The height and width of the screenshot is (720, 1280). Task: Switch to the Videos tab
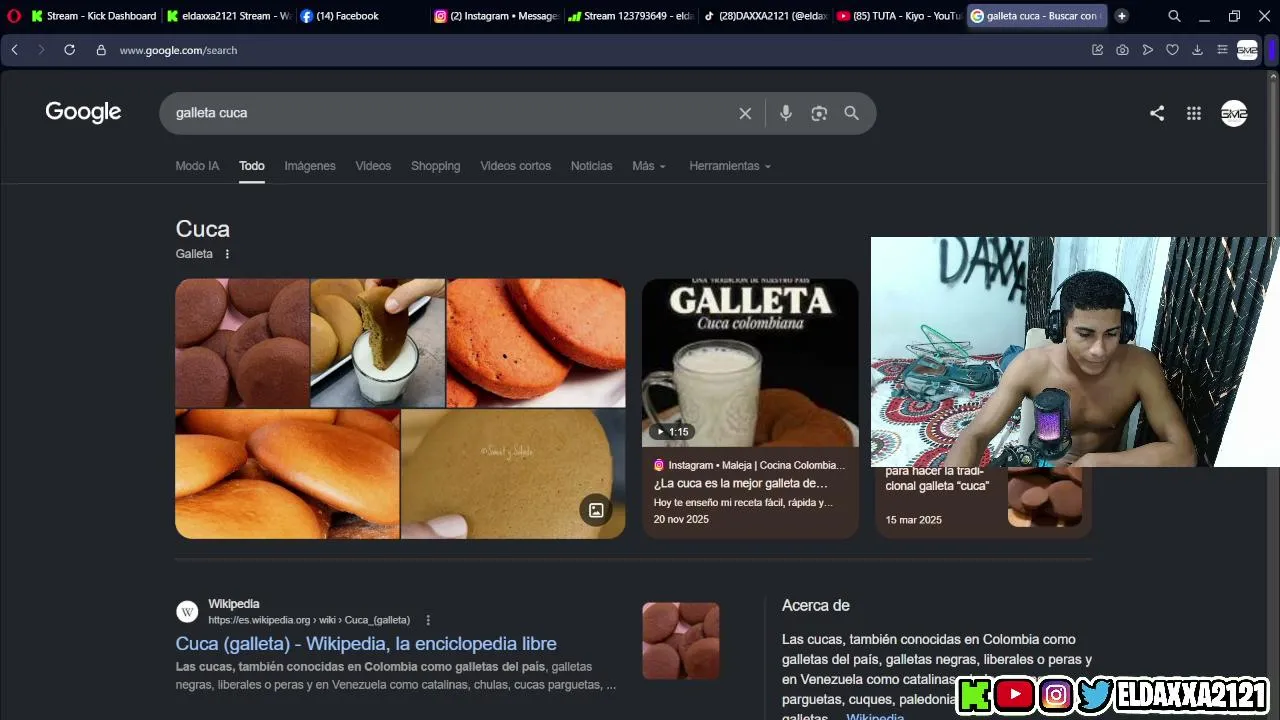373,166
